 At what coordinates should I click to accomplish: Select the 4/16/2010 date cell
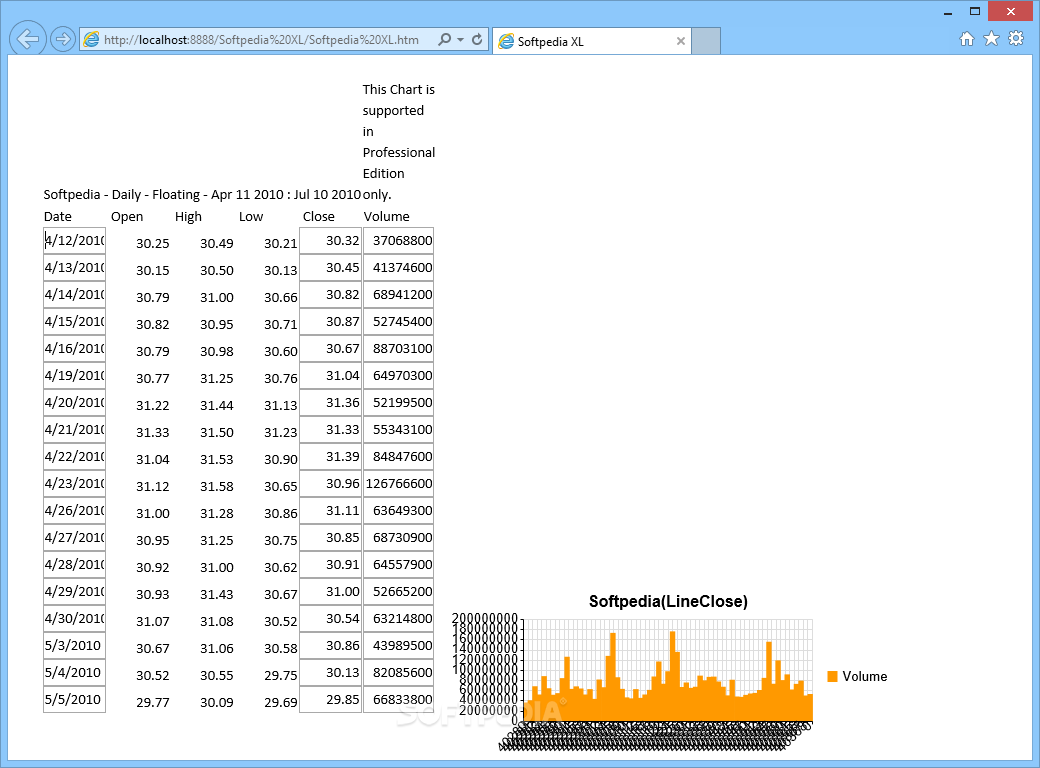74,348
